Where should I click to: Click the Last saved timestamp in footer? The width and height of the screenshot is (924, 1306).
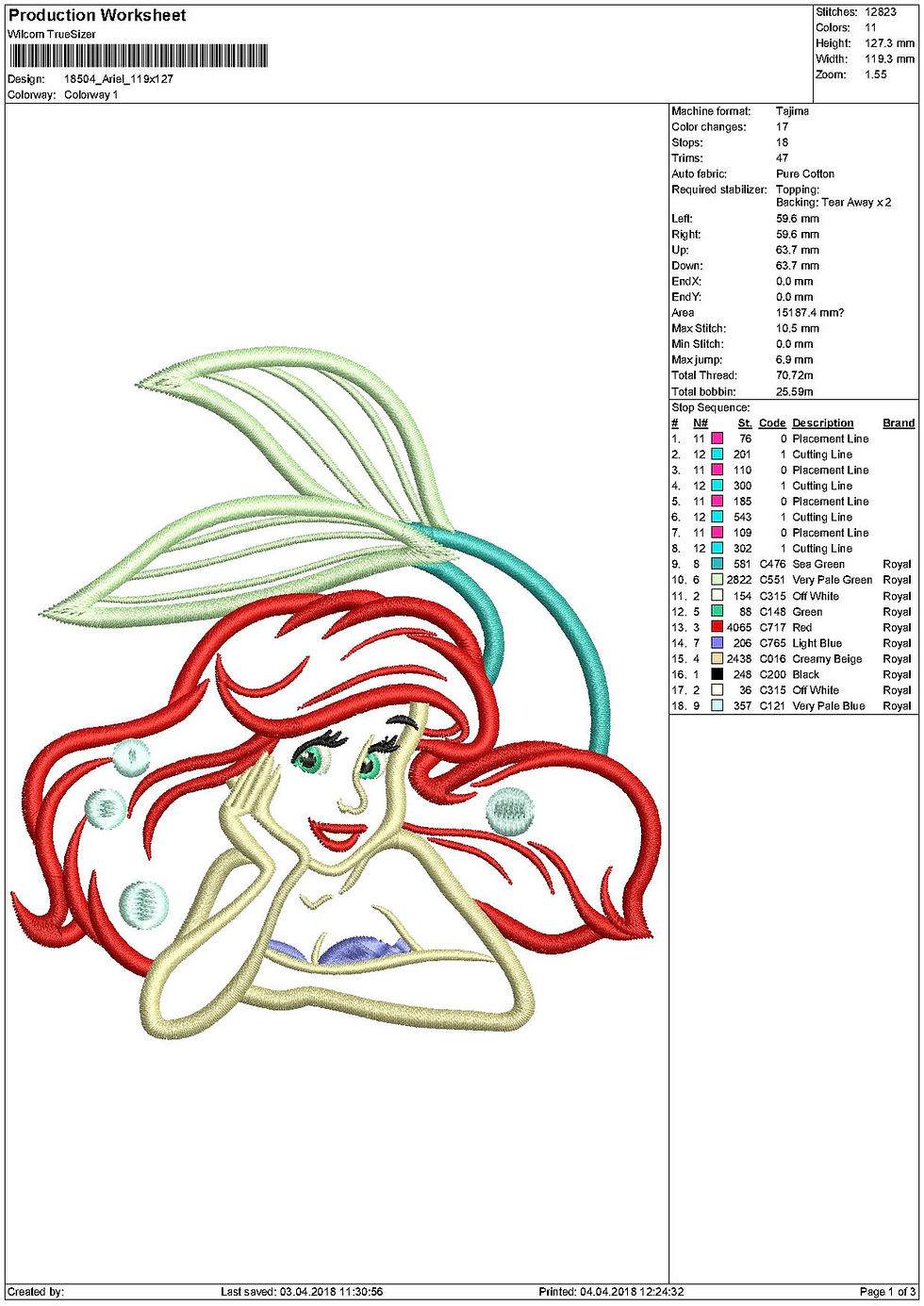click(x=302, y=1292)
